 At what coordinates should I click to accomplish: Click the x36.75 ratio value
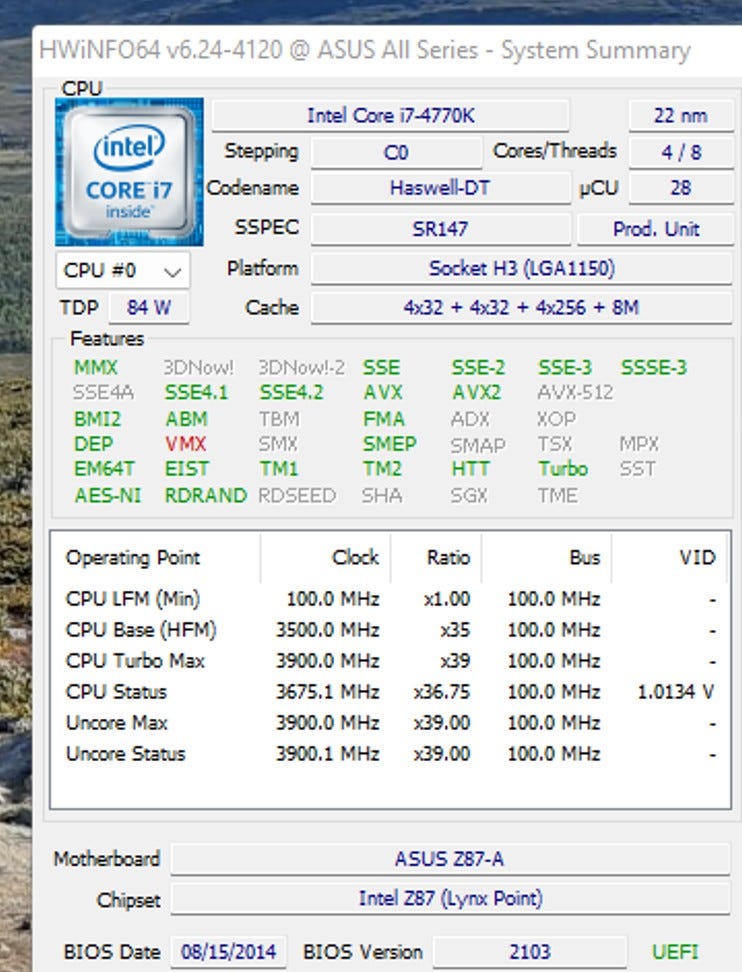point(442,692)
